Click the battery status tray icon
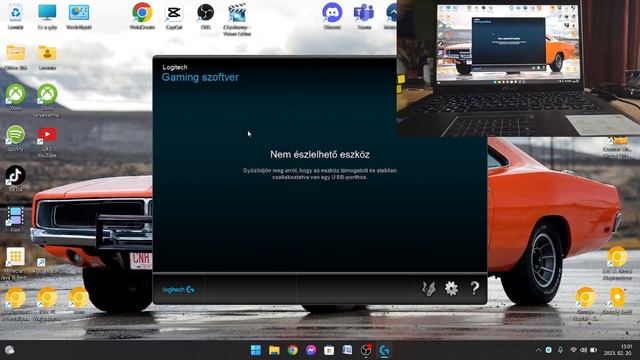This screenshot has height=360, width=640. pos(593,350)
